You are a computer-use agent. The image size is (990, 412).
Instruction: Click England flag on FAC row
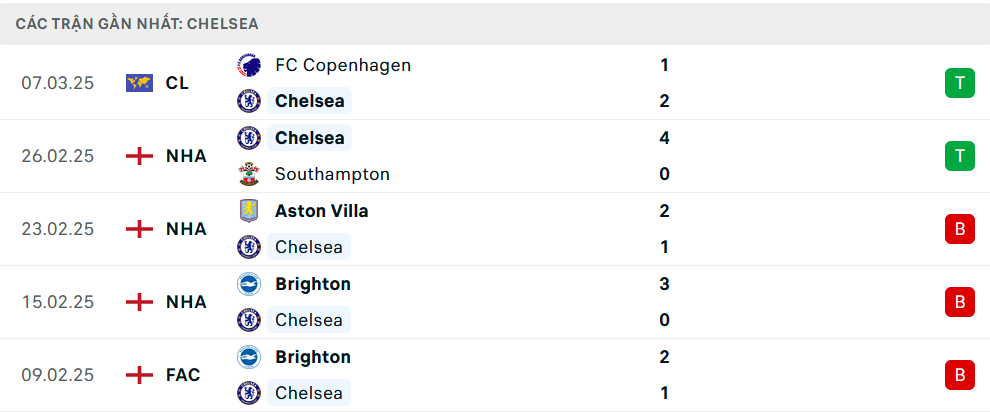click(140, 375)
